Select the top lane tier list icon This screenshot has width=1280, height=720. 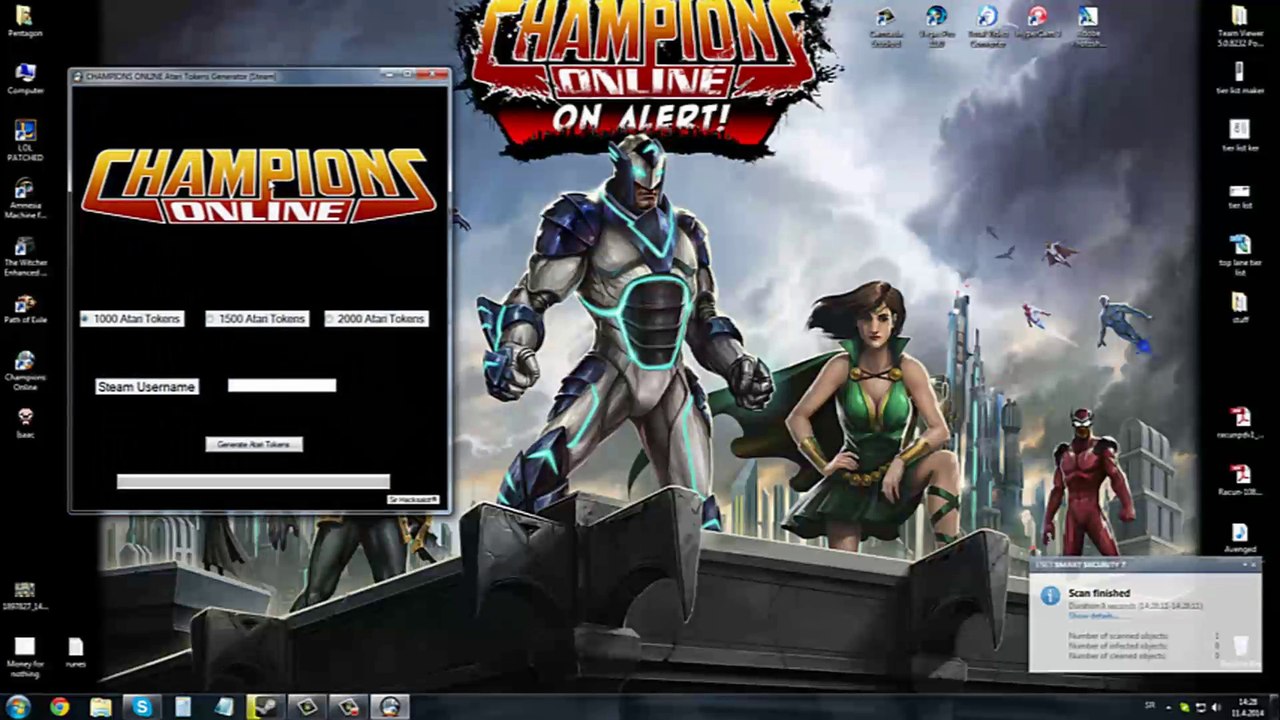pyautogui.click(x=1239, y=256)
